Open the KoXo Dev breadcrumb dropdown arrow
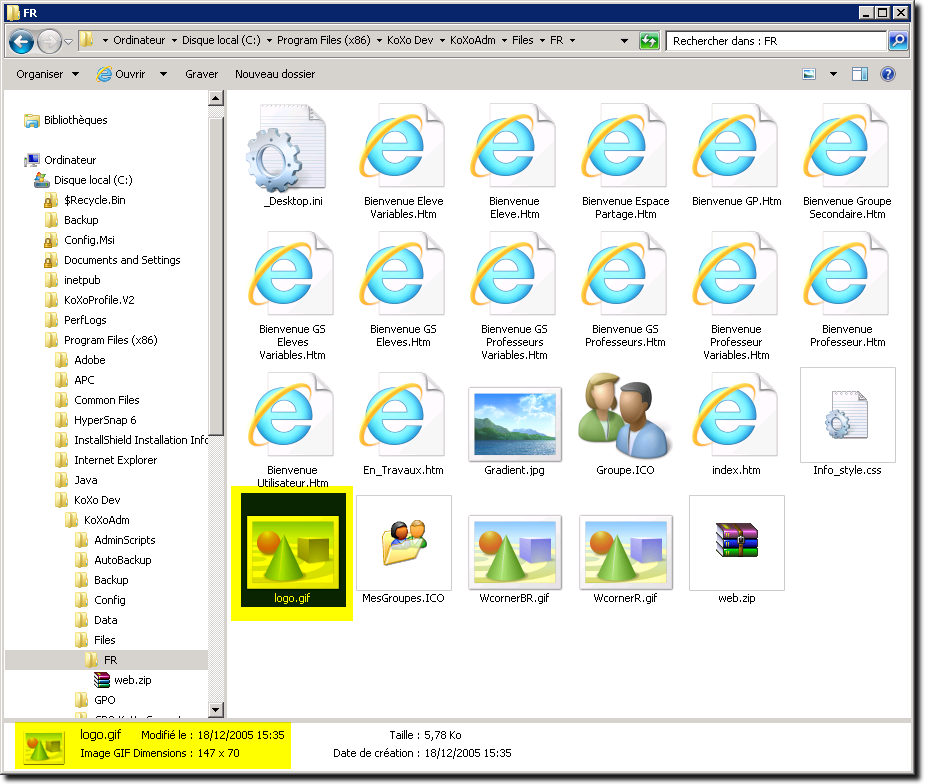 click(442, 41)
